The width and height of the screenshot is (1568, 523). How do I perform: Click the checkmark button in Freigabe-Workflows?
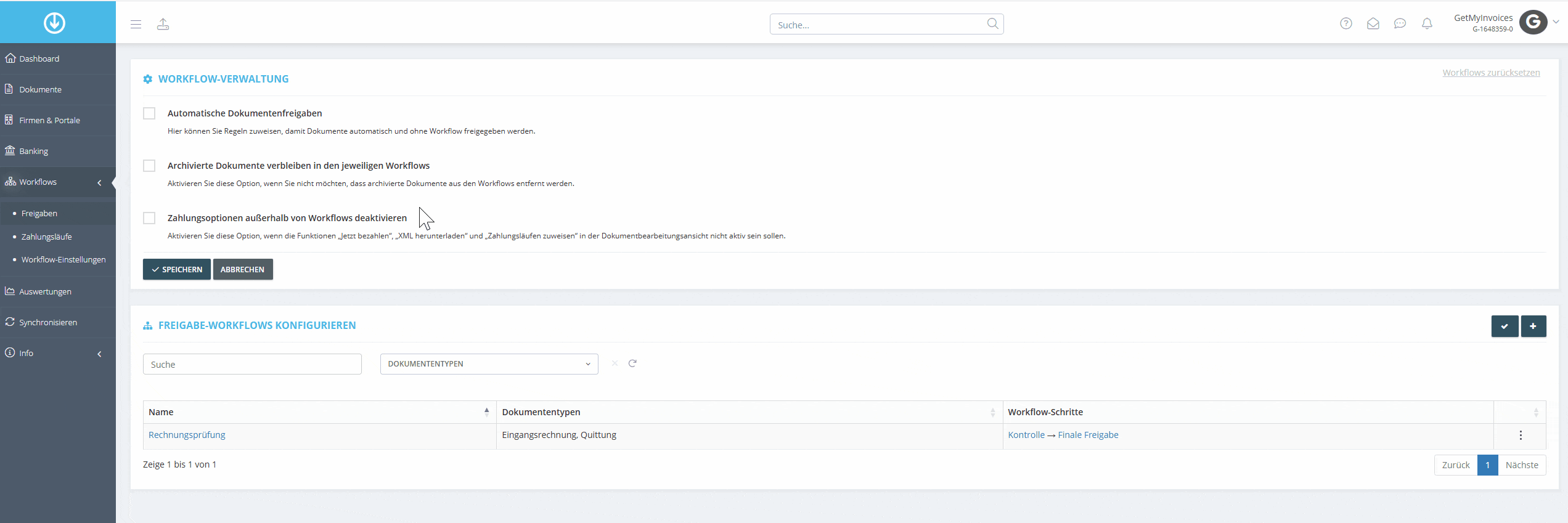click(1505, 326)
